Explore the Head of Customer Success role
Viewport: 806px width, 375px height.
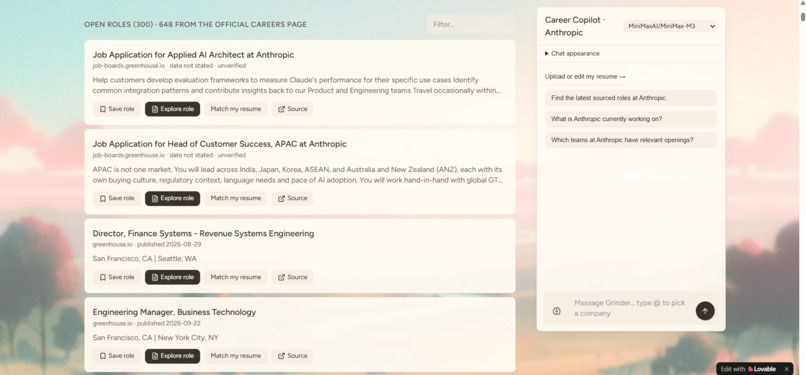pos(172,198)
